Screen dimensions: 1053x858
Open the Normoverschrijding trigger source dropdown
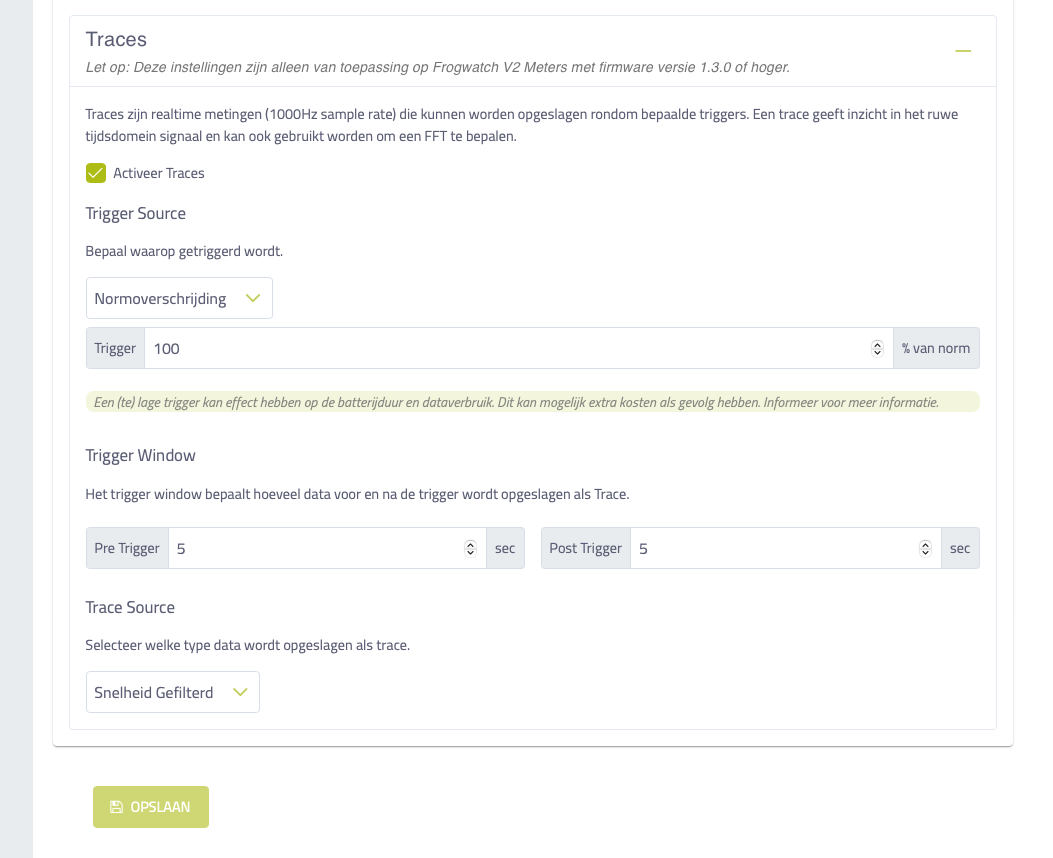tap(179, 298)
